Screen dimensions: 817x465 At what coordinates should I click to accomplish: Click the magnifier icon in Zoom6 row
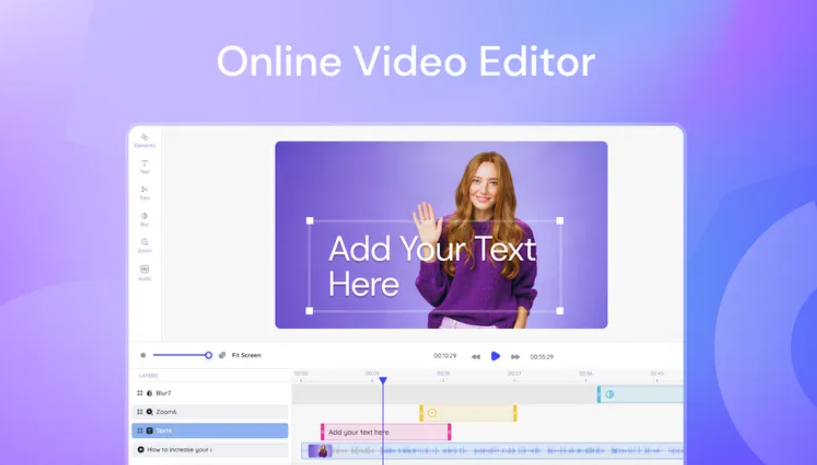[150, 412]
